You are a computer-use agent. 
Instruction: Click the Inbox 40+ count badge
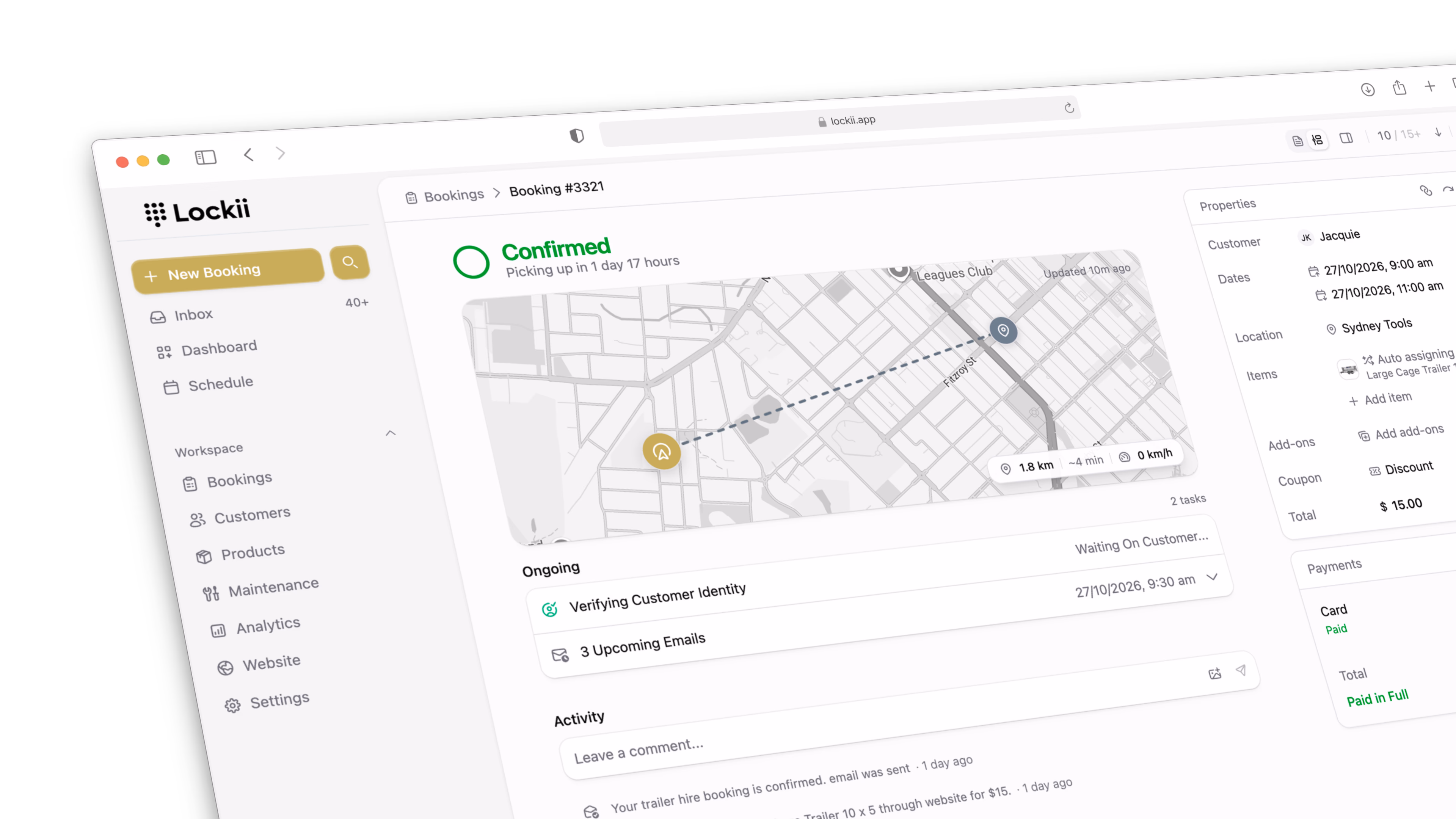(357, 303)
